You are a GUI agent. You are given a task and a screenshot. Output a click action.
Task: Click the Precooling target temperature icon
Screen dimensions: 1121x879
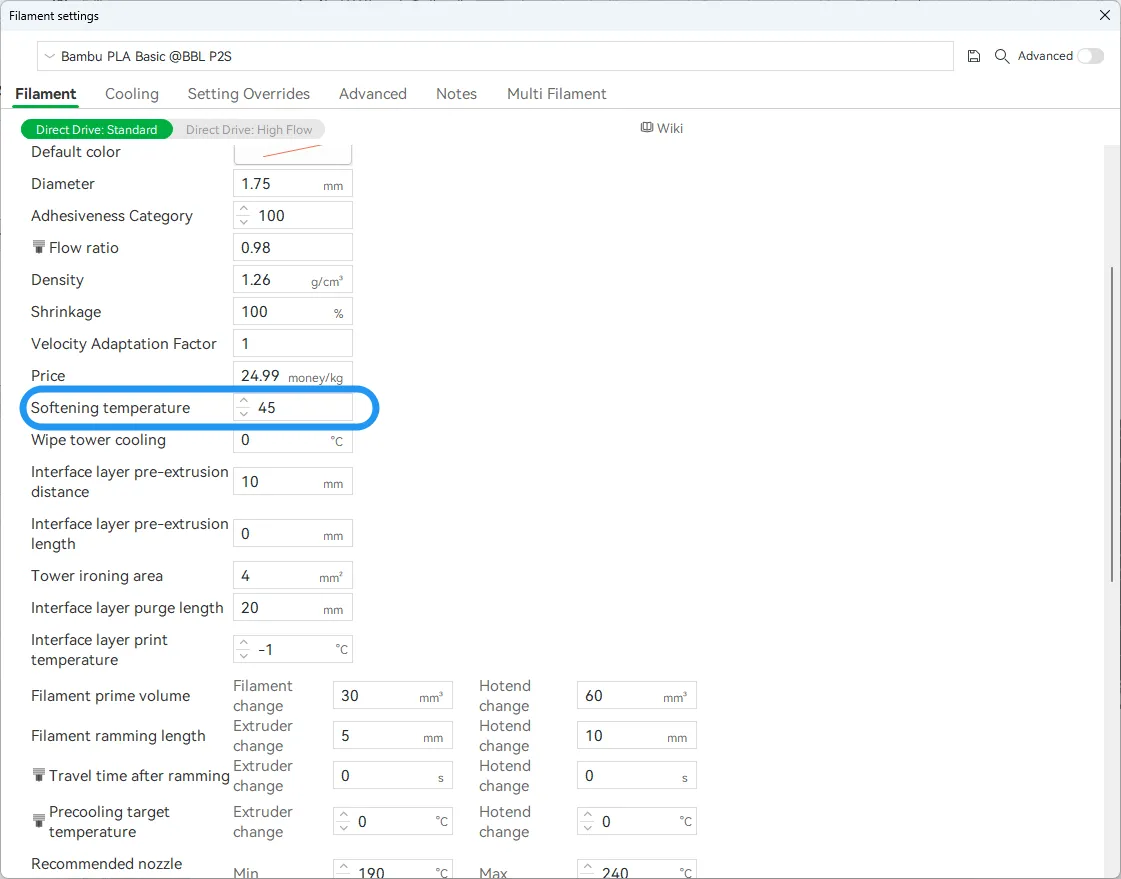coord(39,821)
